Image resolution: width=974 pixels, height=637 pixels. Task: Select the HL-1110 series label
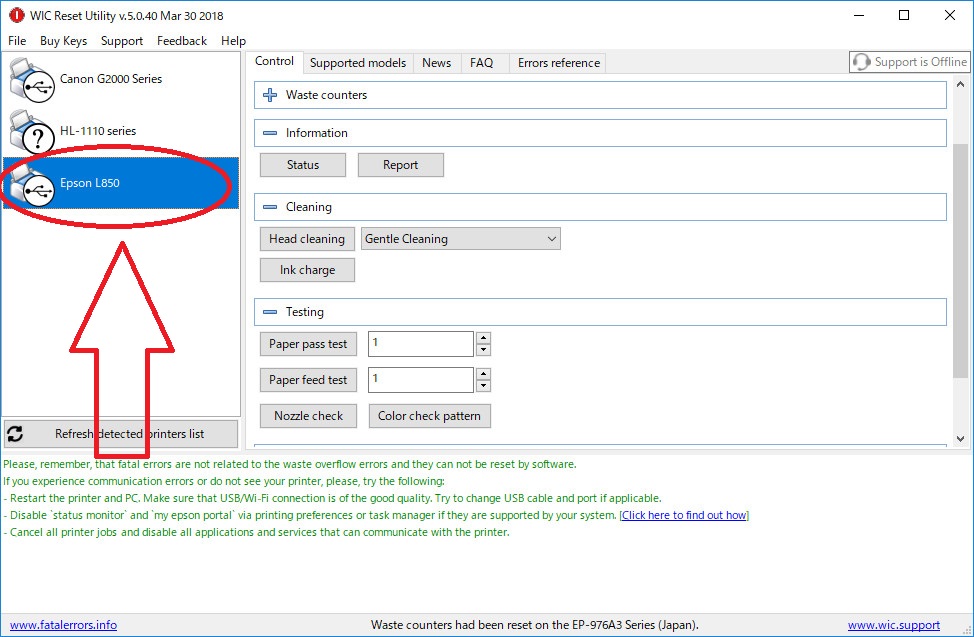click(x=98, y=131)
